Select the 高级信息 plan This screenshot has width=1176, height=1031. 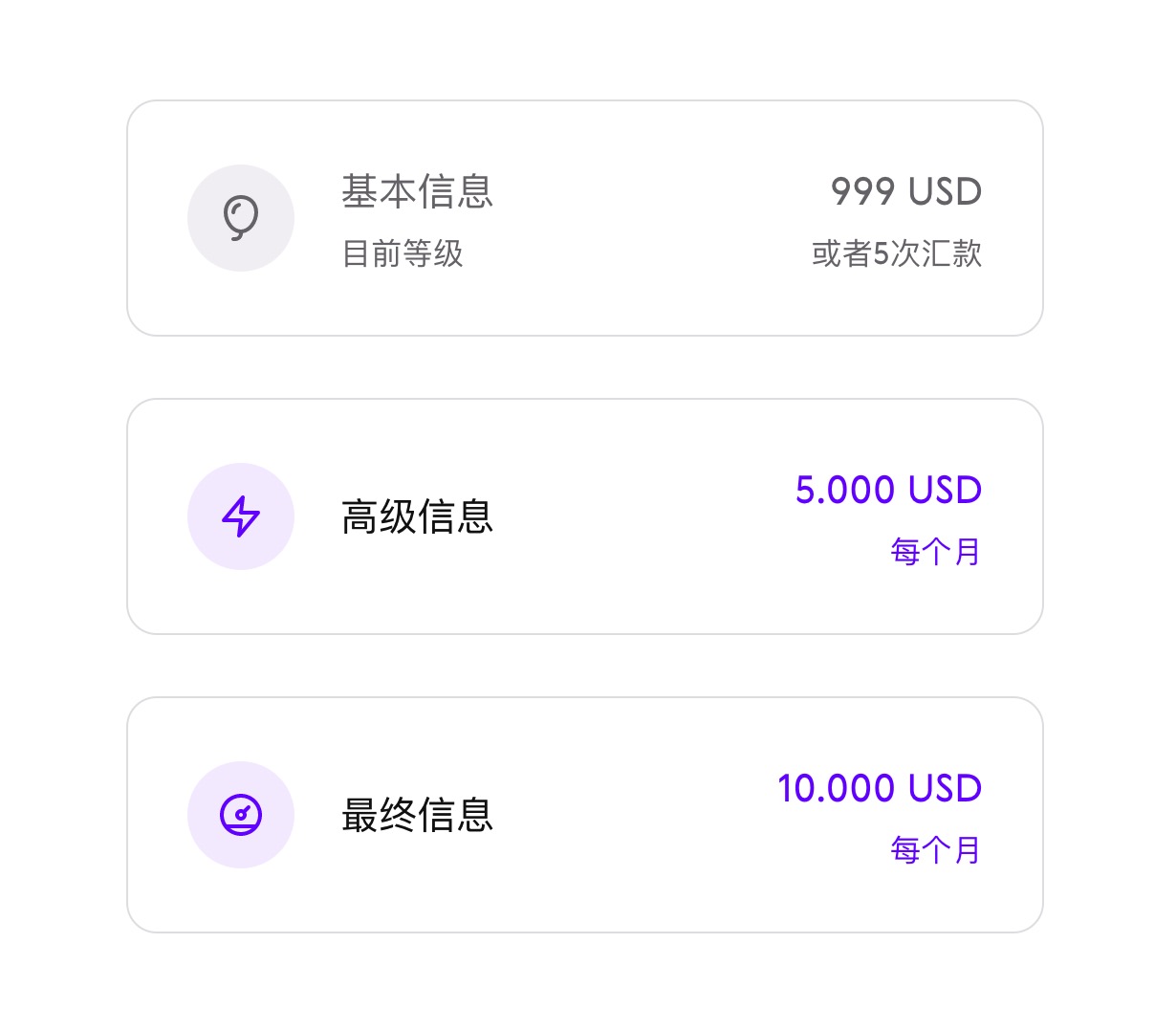click(x=585, y=516)
